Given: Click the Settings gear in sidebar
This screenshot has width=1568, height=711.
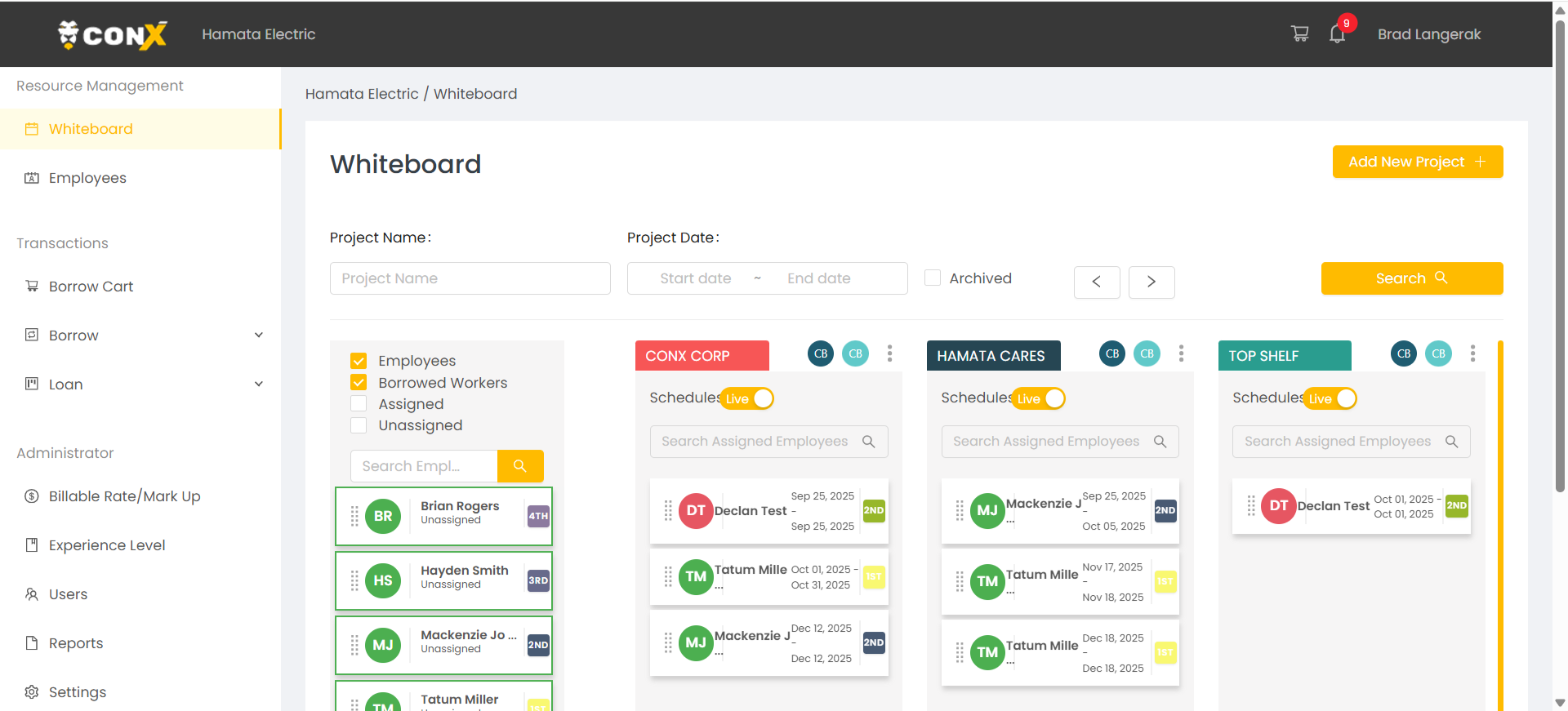Looking at the screenshot, I should point(32,692).
